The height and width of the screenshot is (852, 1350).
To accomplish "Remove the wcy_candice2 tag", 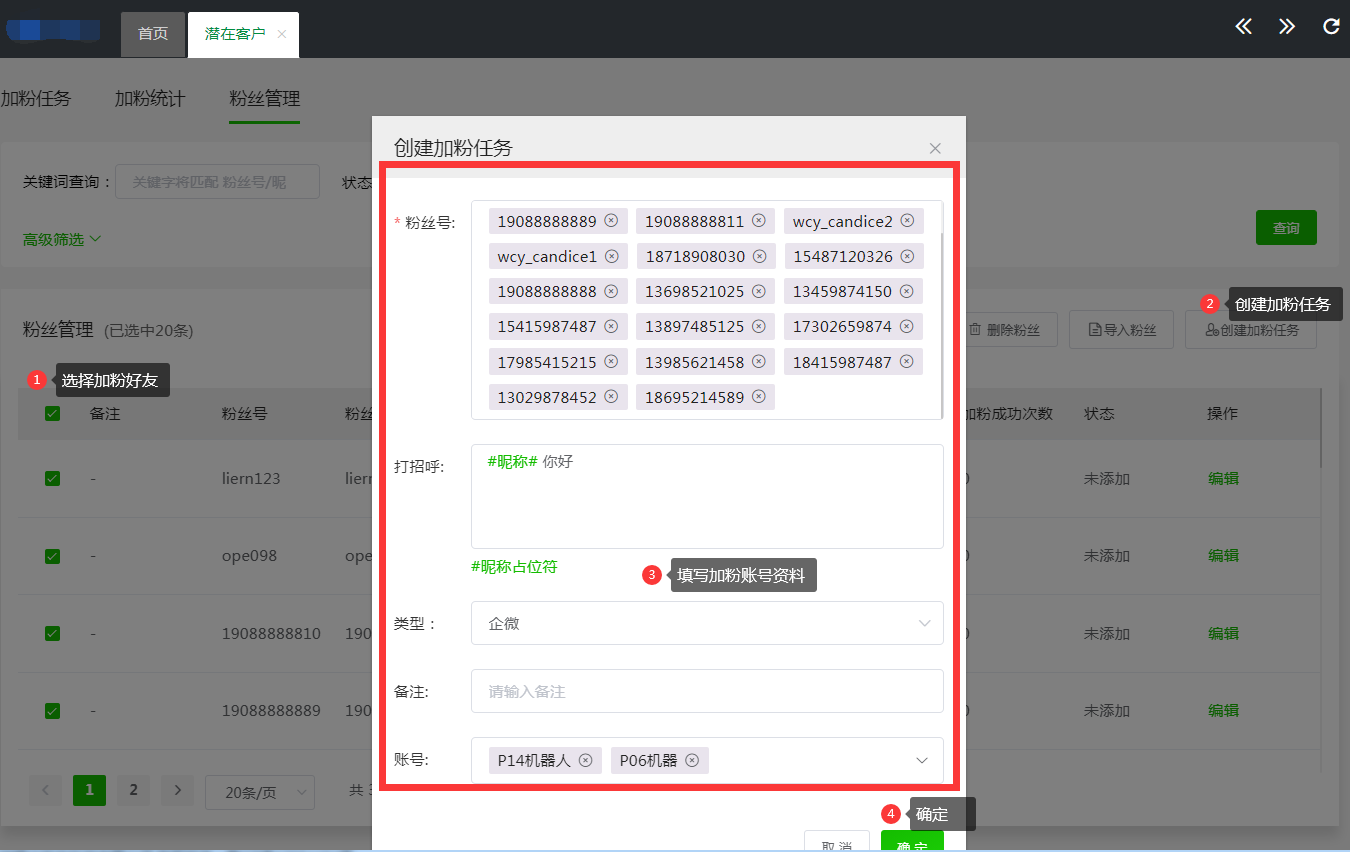I will point(907,221).
